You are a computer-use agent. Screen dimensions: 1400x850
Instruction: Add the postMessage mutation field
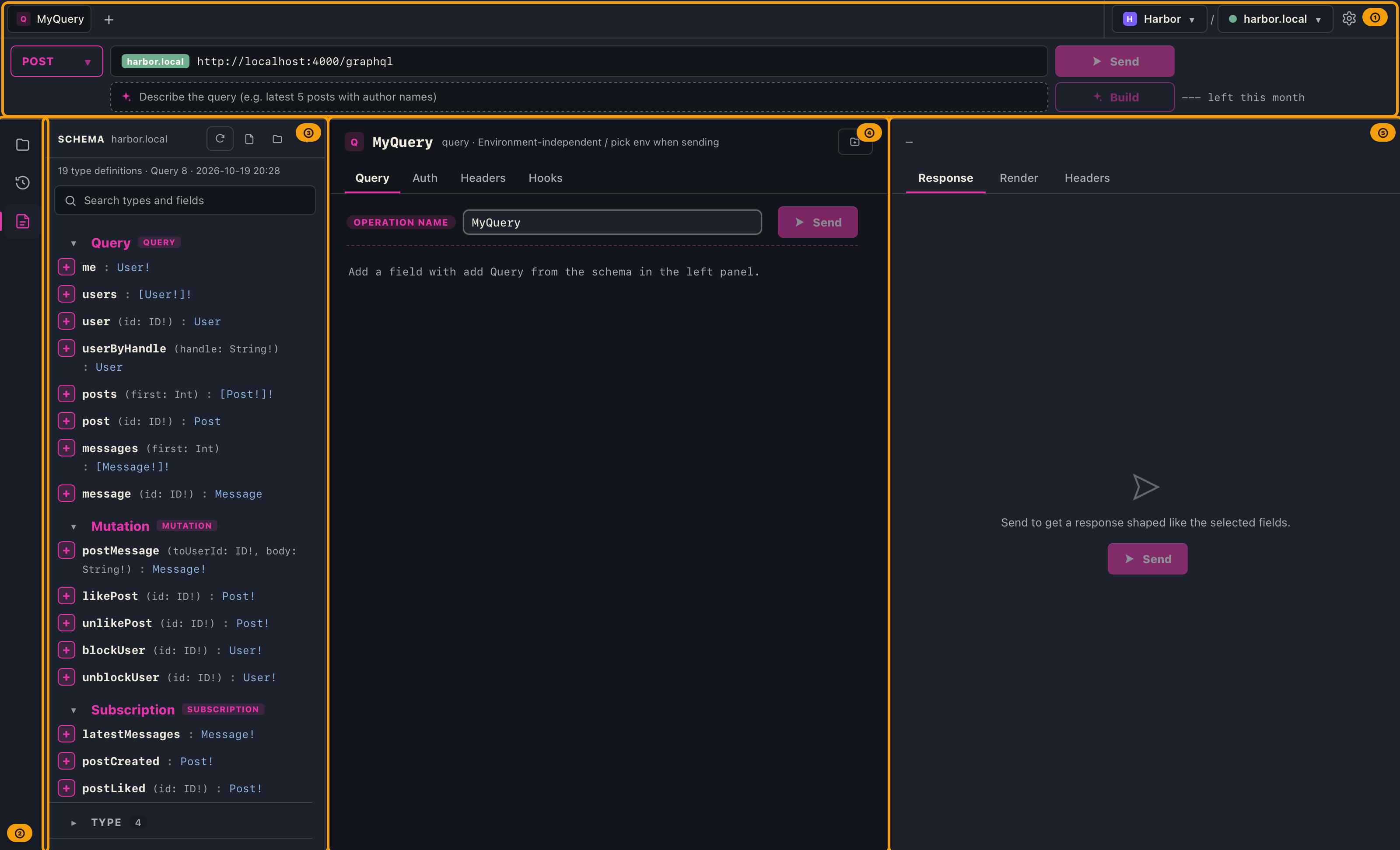point(66,550)
